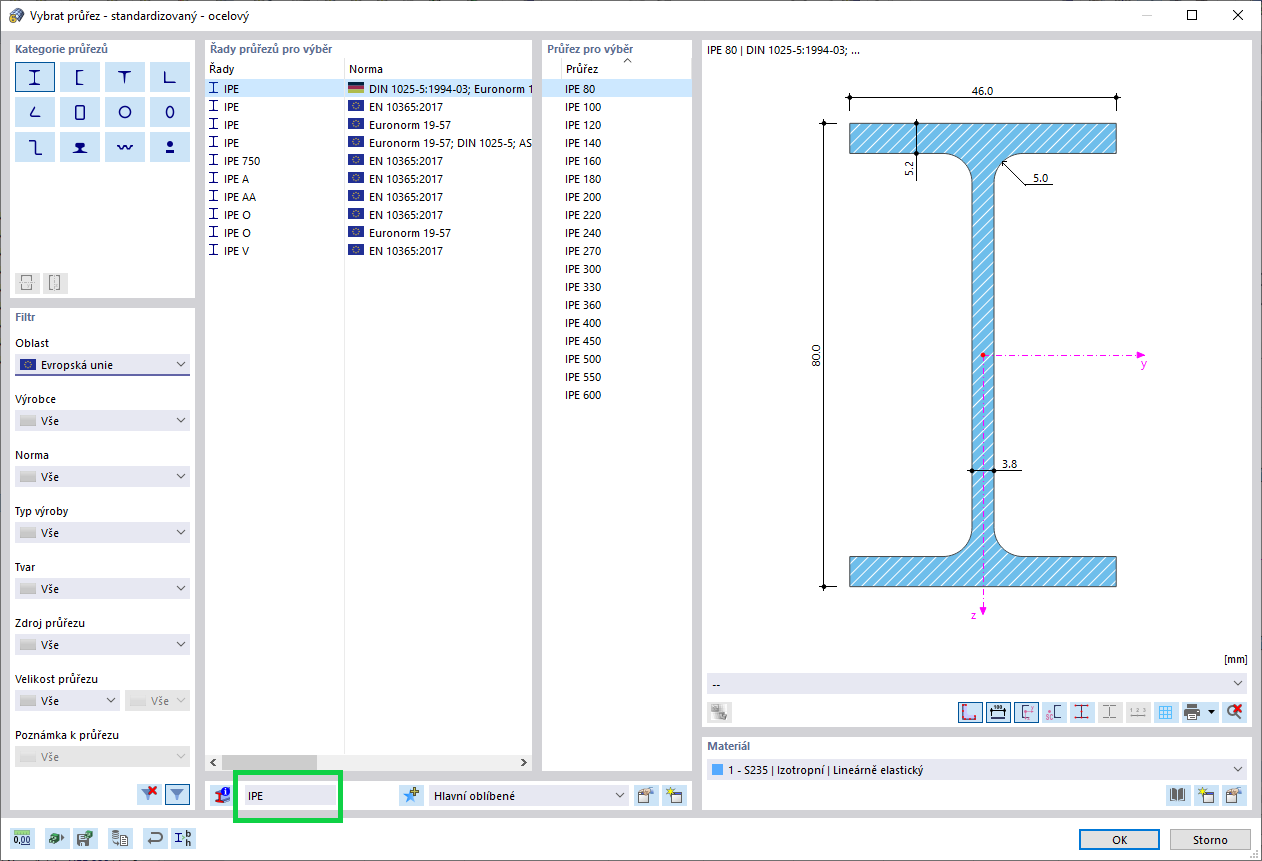
Task: Click the blue S235 material color swatch
Action: click(x=717, y=770)
